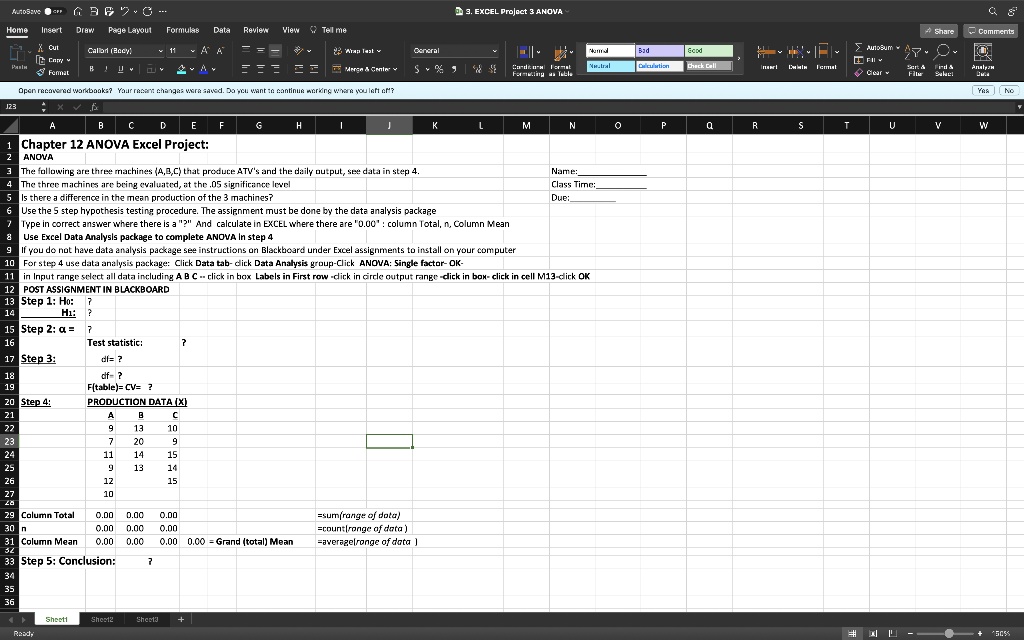Toggle Bottom Align button

pyautogui.click(x=276, y=50)
